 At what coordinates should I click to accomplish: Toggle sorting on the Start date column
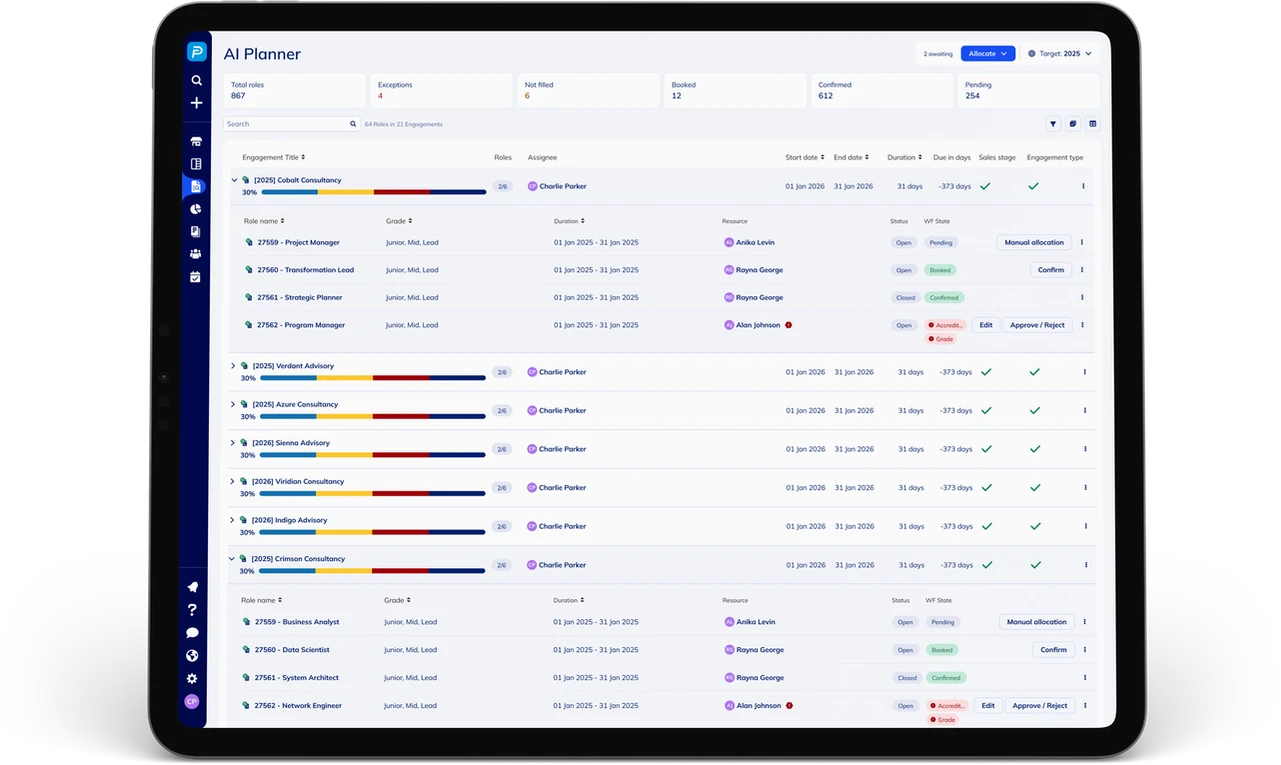point(805,157)
